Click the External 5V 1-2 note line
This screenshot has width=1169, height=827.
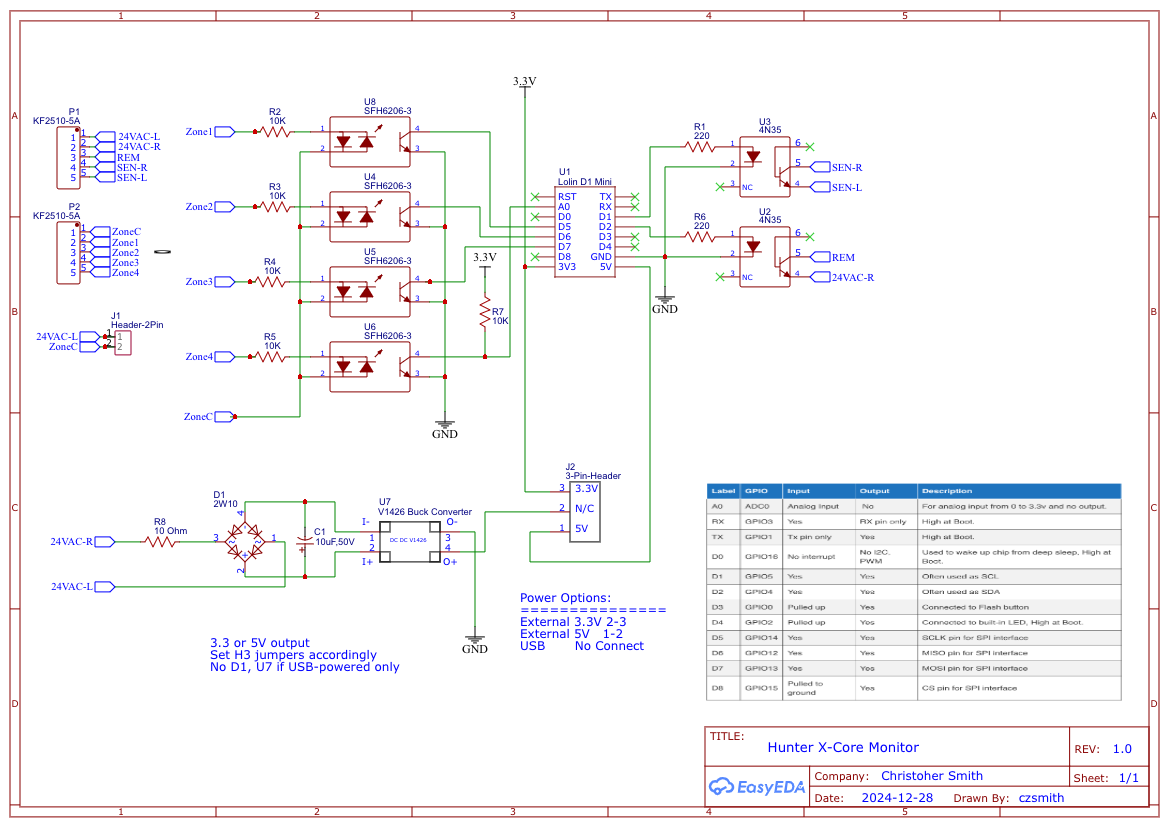click(x=571, y=634)
